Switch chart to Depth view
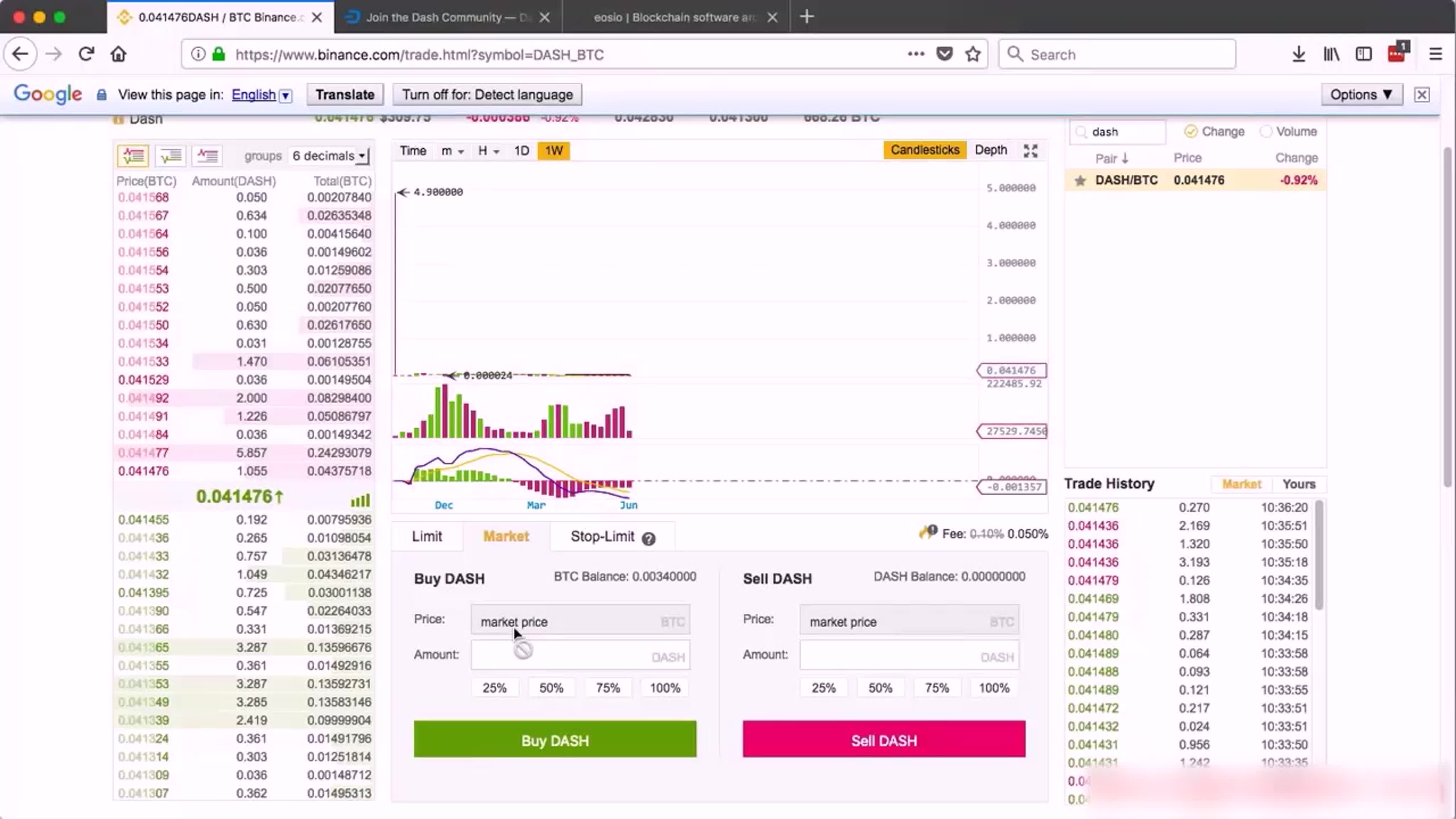This screenshot has height=819, width=1456. pyautogui.click(x=990, y=150)
